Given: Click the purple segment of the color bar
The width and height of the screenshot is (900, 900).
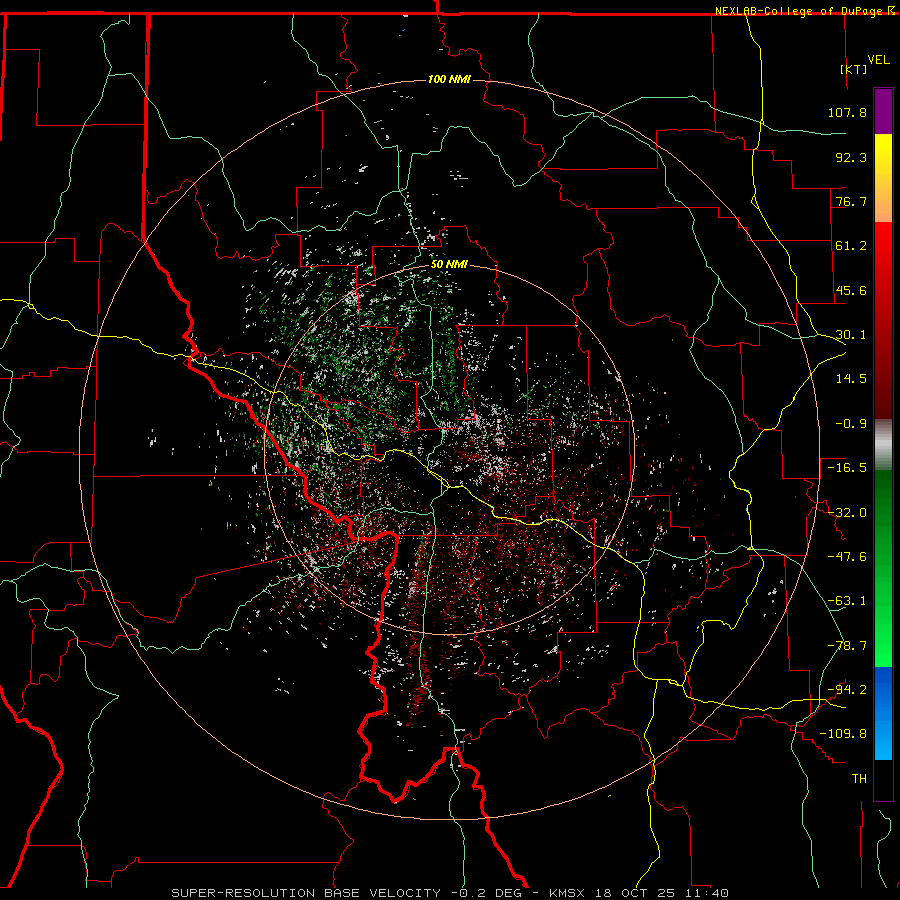Looking at the screenshot, I should point(883,111).
